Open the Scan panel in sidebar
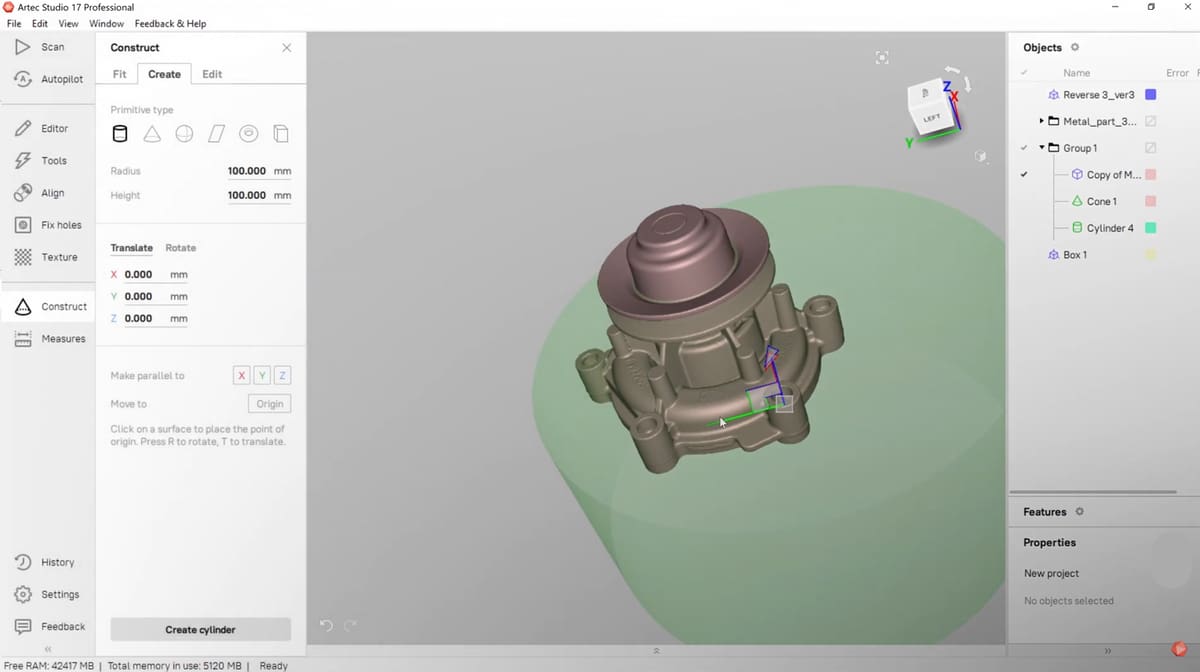 pyautogui.click(x=47, y=47)
